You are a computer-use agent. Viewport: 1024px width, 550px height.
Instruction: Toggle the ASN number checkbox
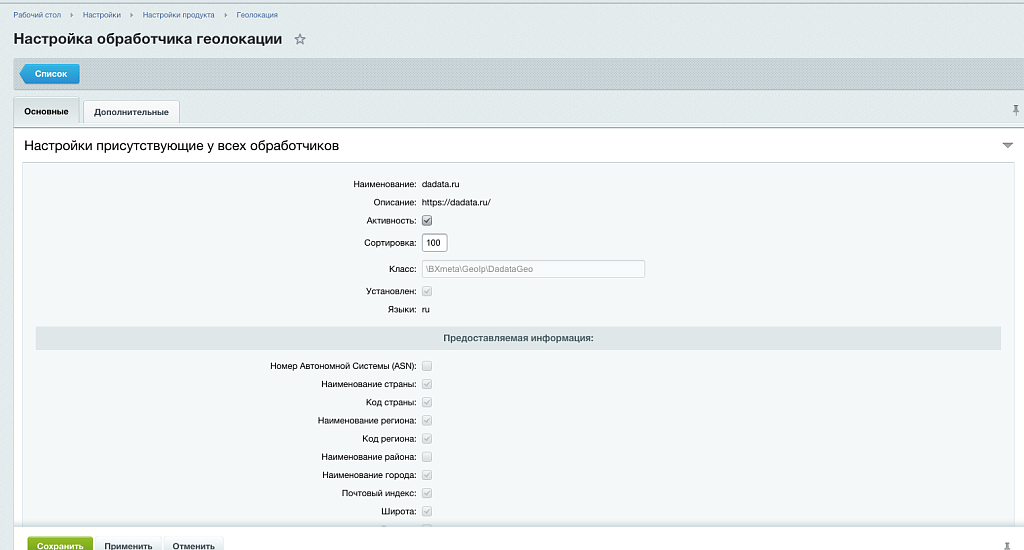tap(427, 366)
